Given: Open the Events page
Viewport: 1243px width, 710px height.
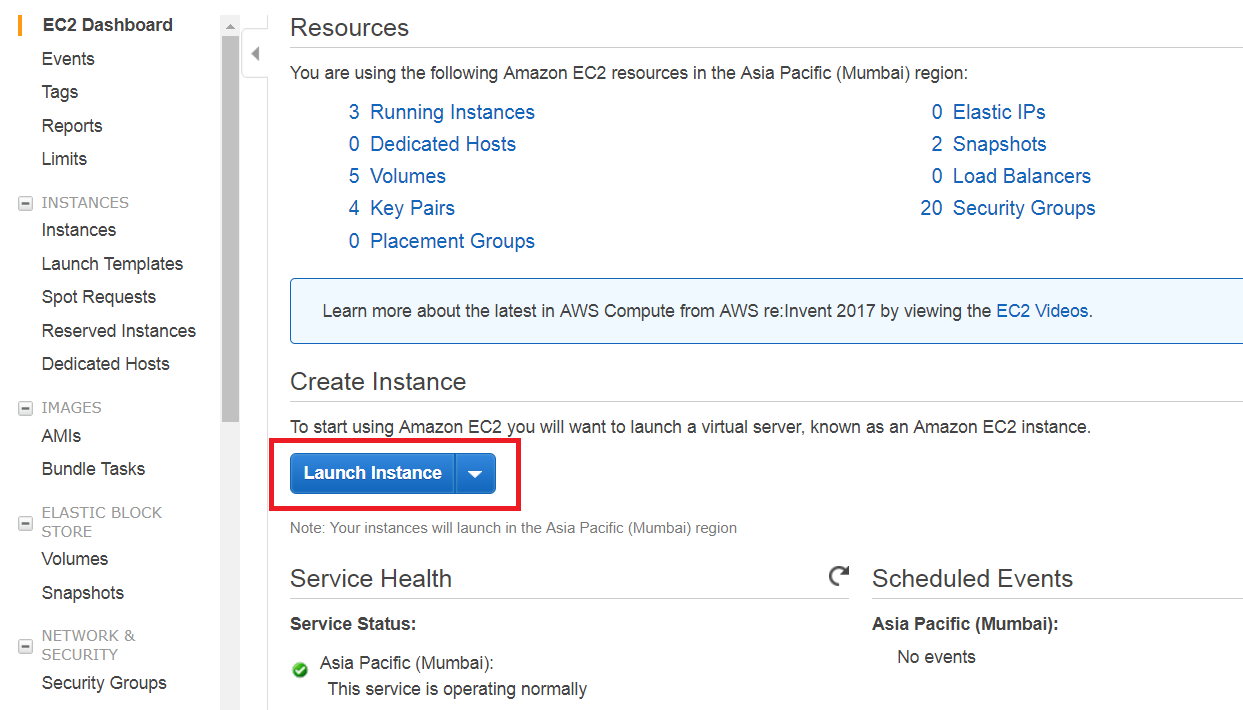Looking at the screenshot, I should (x=67, y=58).
